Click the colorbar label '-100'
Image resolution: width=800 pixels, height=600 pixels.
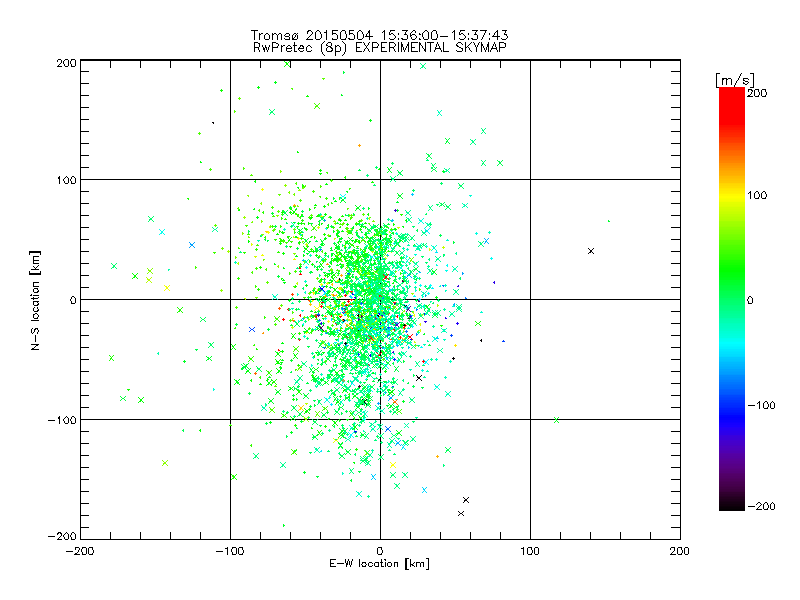761,405
